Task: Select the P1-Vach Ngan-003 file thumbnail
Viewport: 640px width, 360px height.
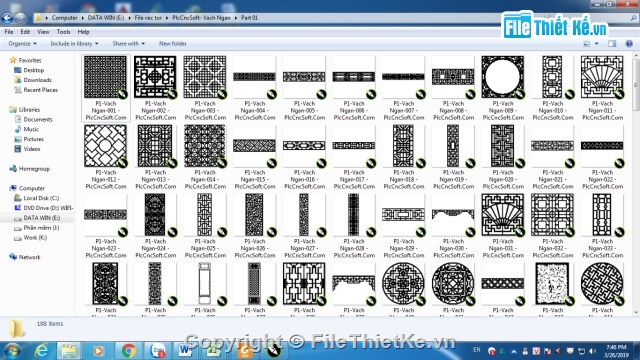Action: tap(204, 77)
